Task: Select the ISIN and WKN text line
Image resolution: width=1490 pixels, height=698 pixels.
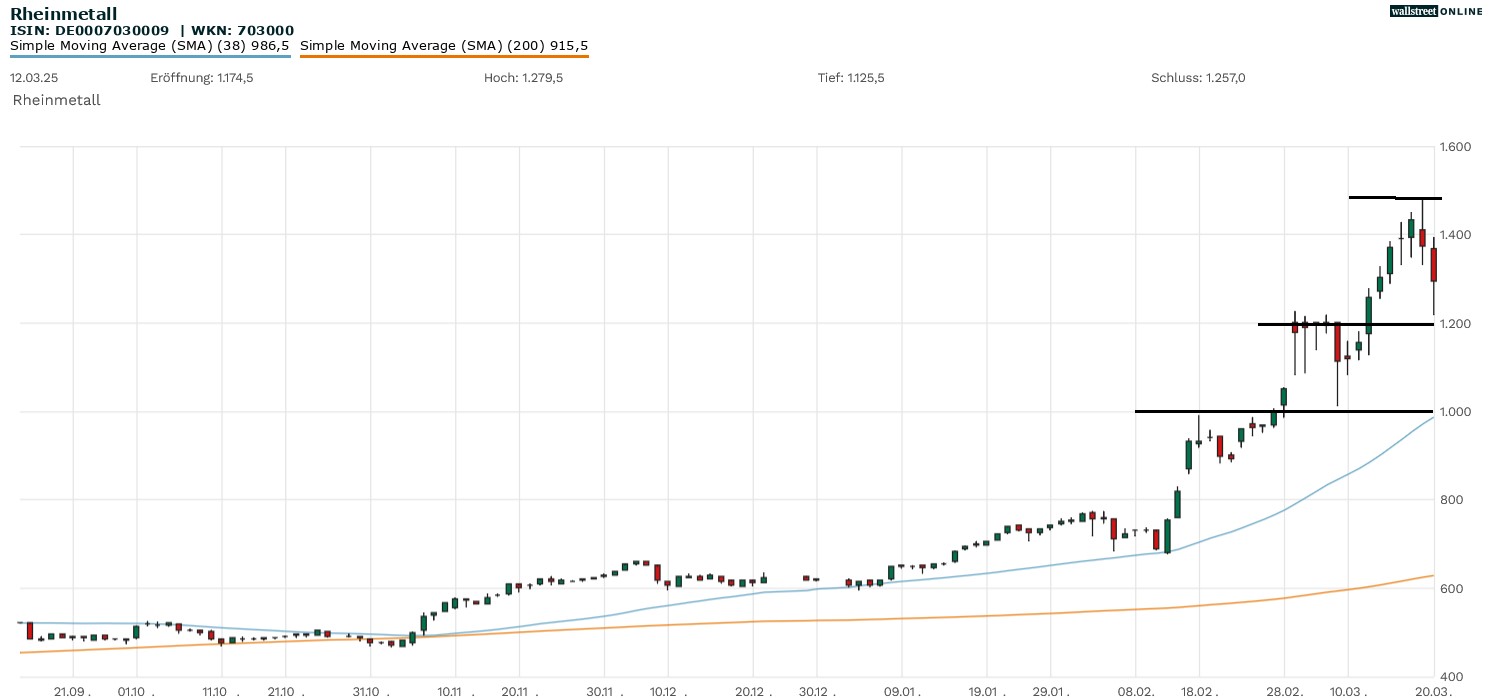Action: pyautogui.click(x=152, y=30)
